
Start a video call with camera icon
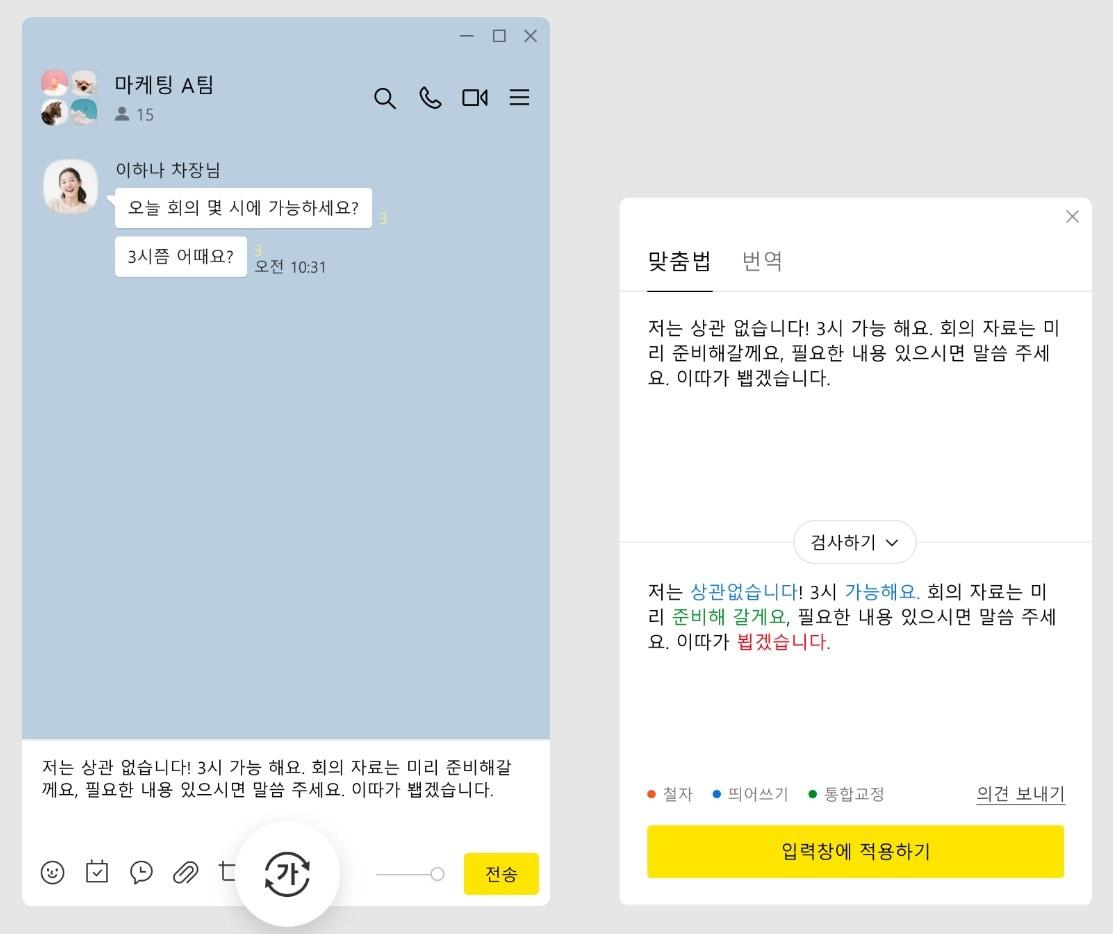(474, 98)
